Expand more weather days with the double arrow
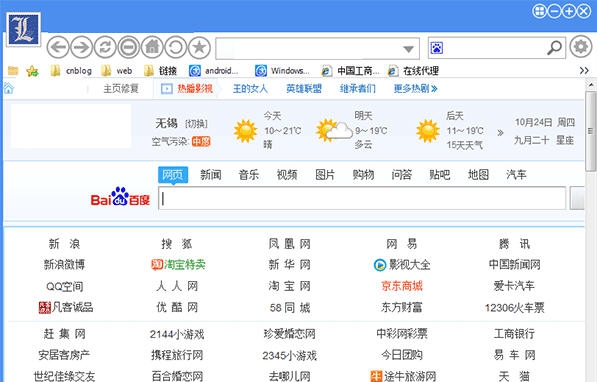The image size is (597, 382). click(x=500, y=133)
